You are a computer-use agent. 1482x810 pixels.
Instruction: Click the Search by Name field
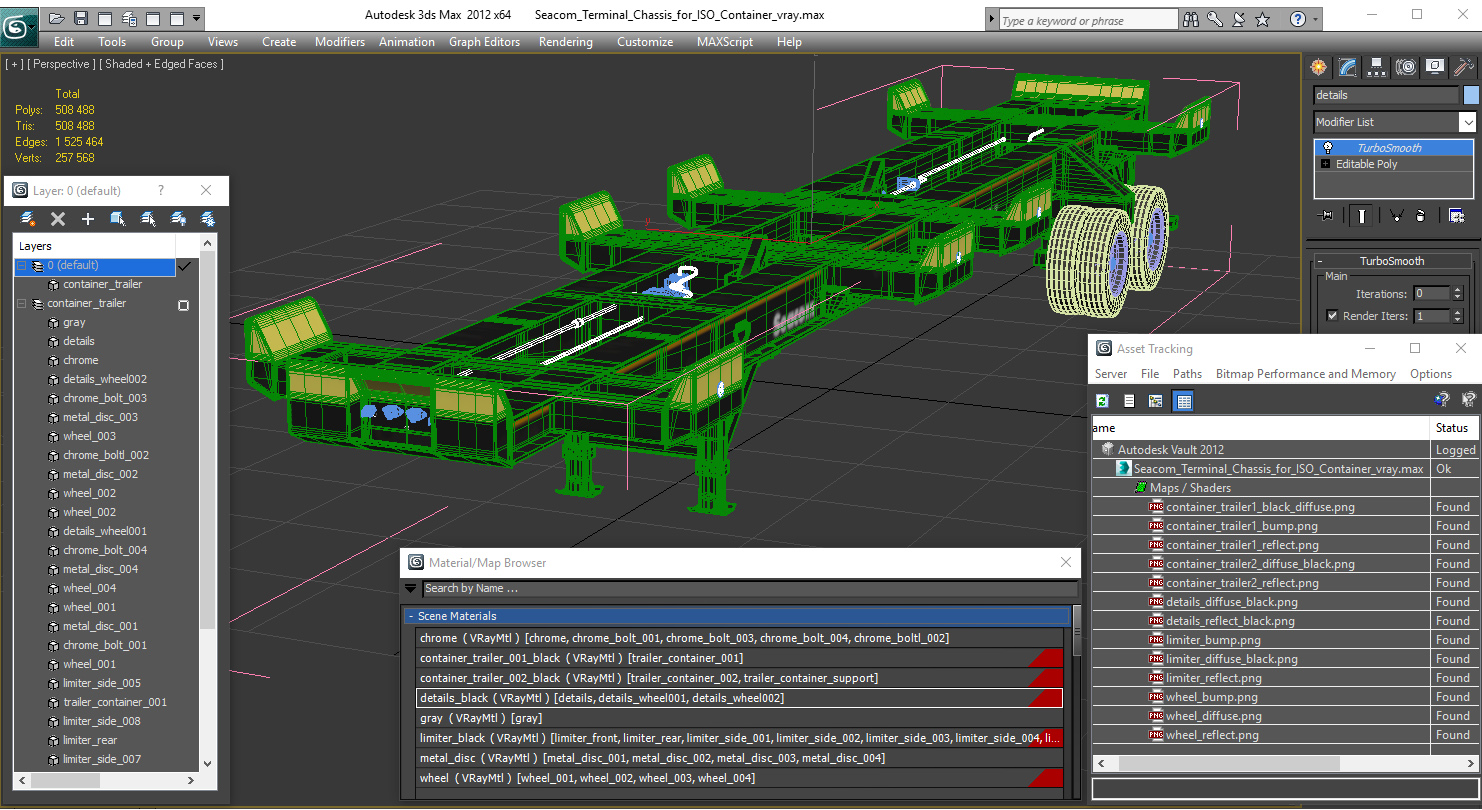click(x=749, y=589)
